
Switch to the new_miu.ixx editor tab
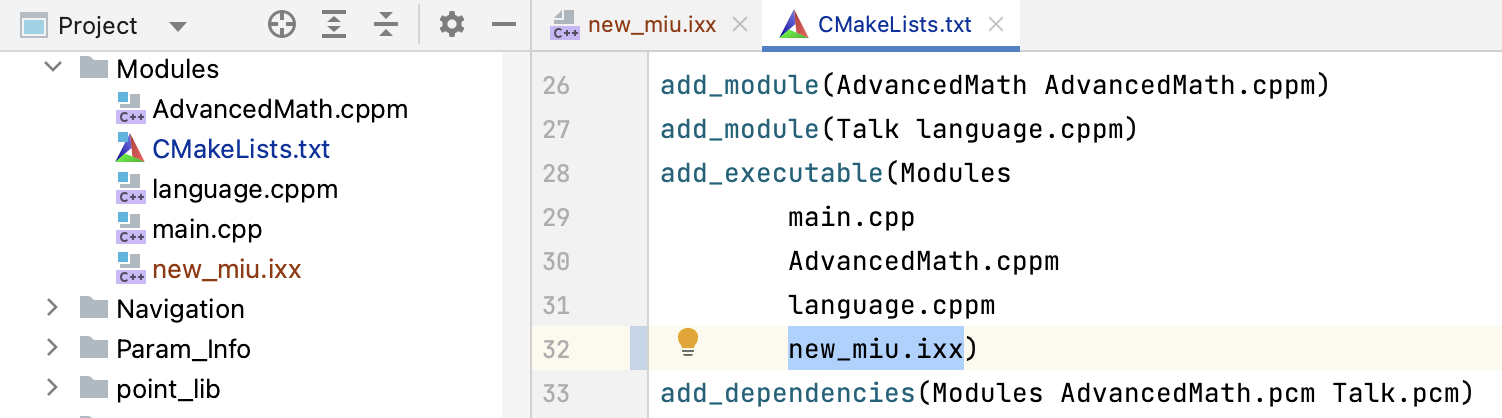(651, 25)
